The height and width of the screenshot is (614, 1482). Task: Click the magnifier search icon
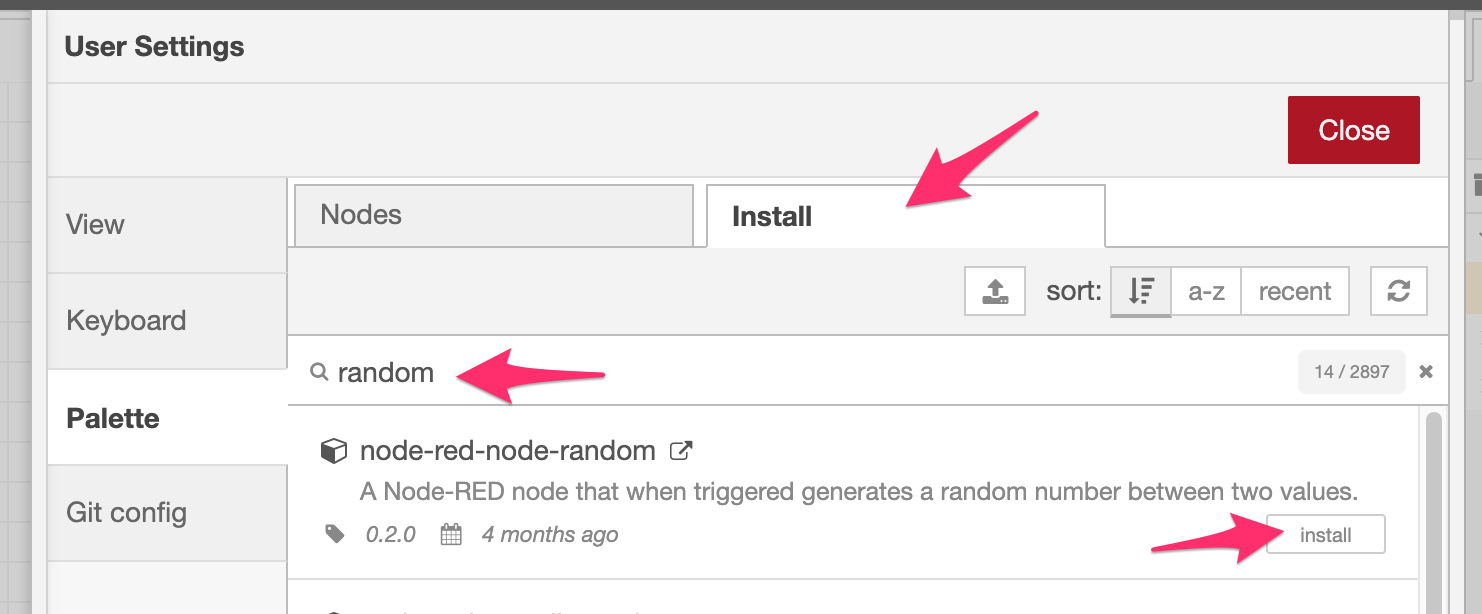[x=319, y=372]
